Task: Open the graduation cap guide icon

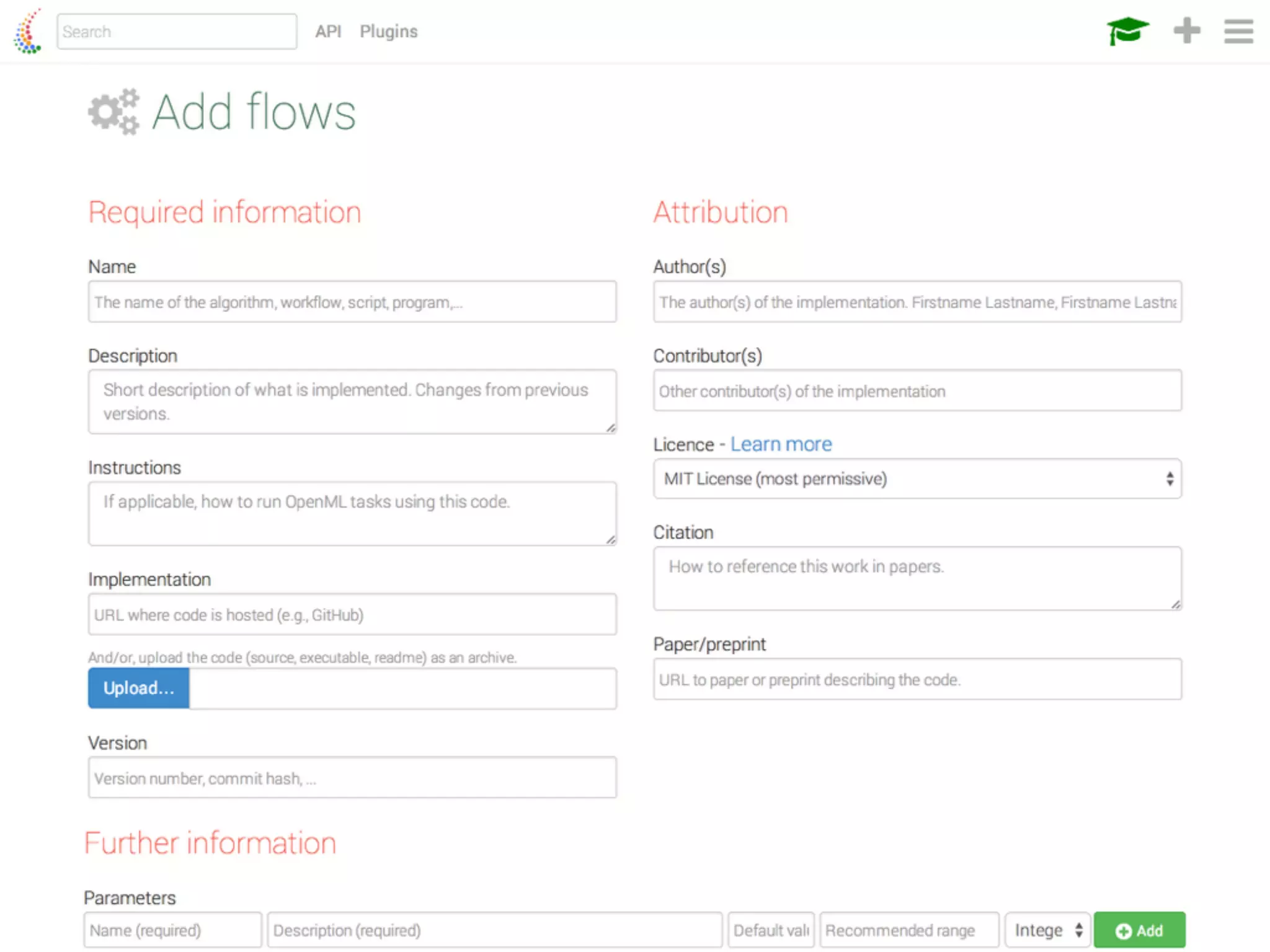Action: tap(1127, 30)
